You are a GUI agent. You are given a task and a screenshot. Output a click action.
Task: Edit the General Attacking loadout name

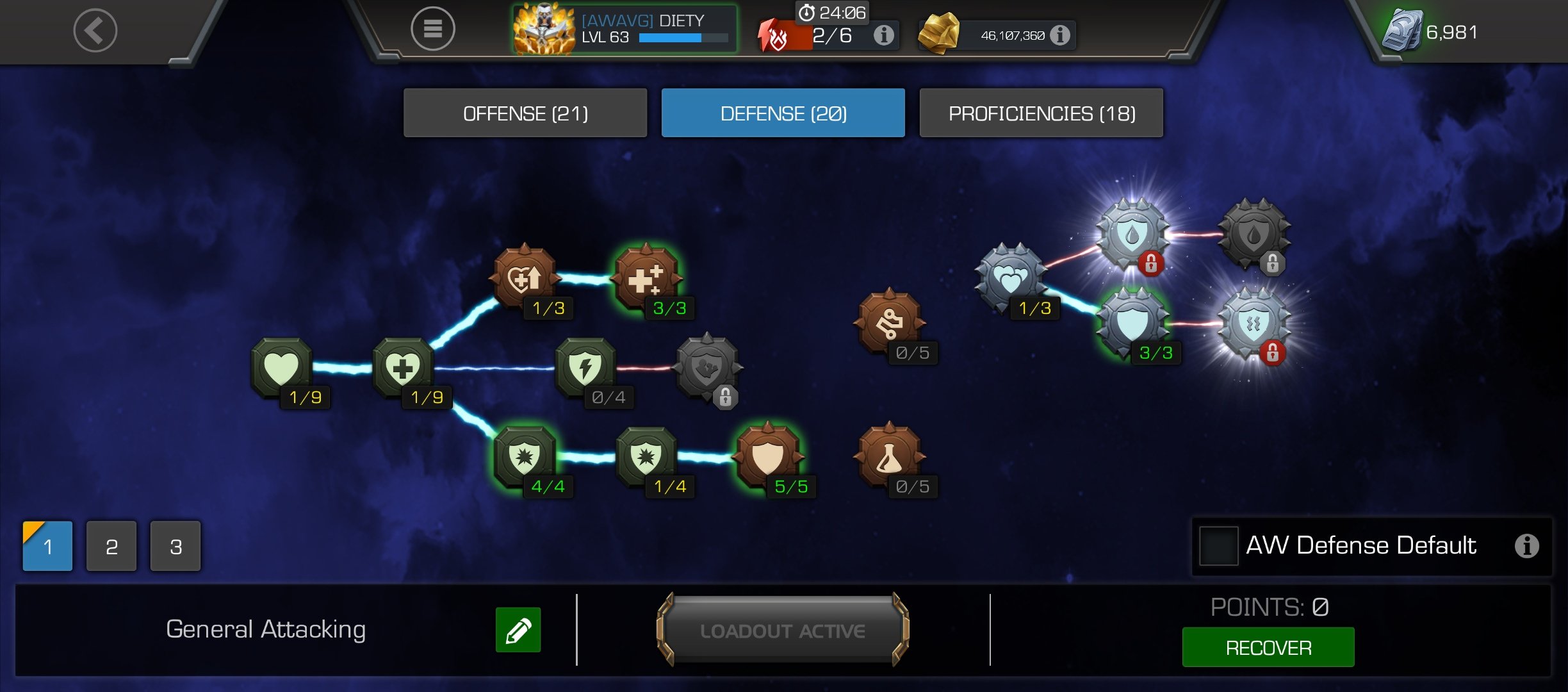point(518,630)
